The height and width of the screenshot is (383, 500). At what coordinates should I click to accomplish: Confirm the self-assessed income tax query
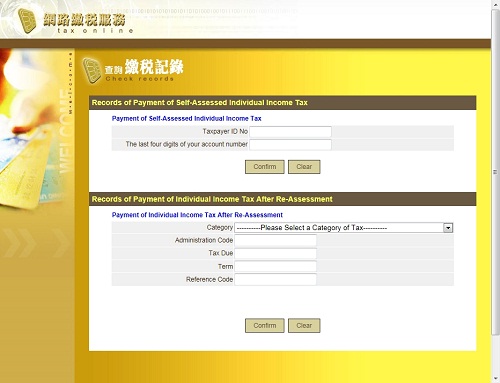[265, 167]
